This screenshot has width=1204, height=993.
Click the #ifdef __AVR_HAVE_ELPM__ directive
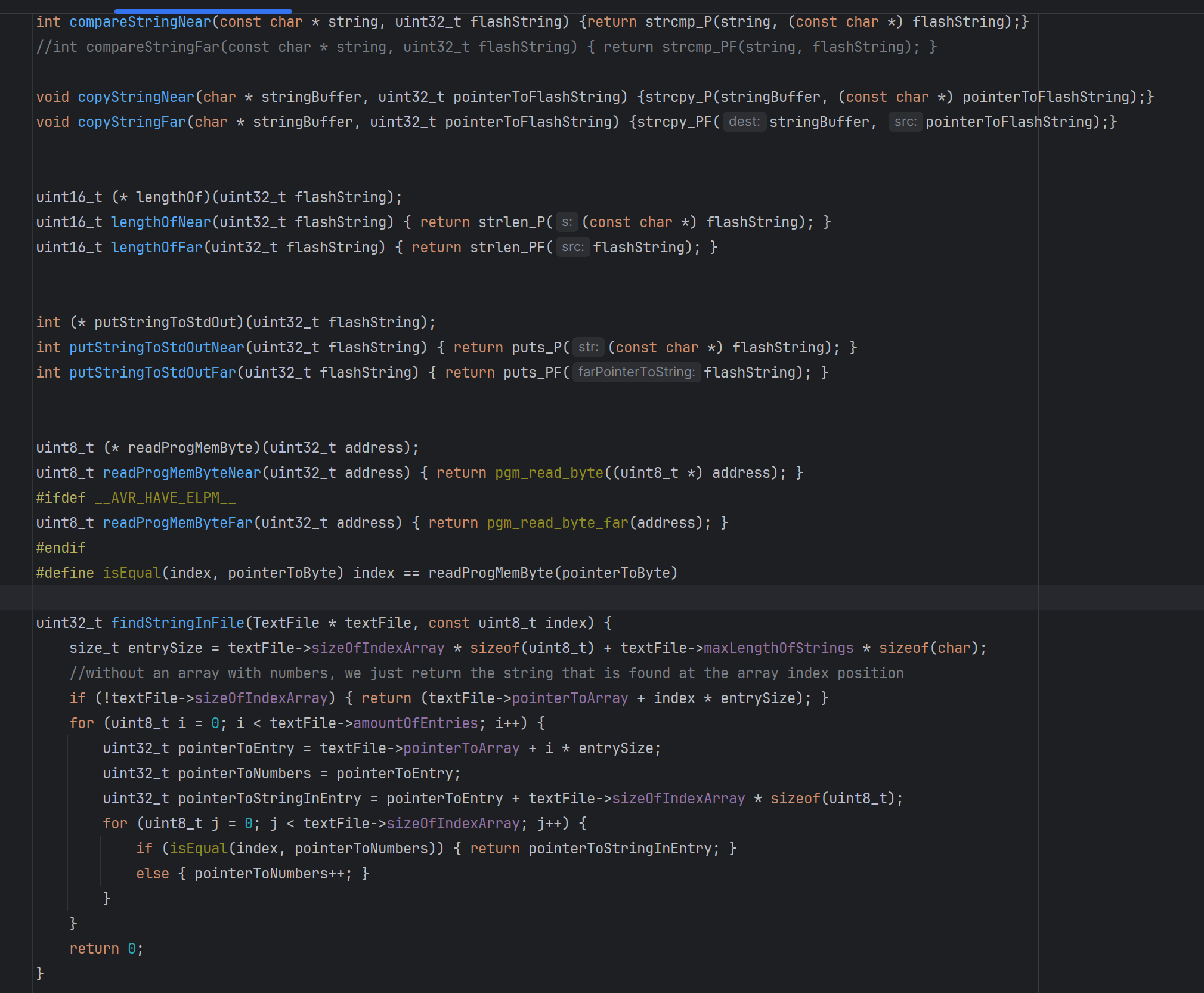pyautogui.click(x=135, y=498)
